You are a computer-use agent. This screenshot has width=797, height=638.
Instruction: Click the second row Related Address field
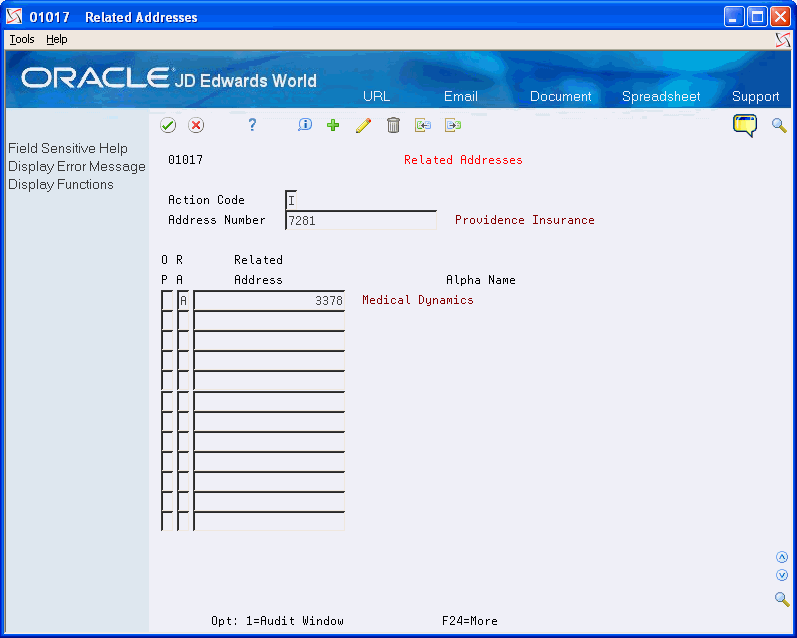point(269,321)
